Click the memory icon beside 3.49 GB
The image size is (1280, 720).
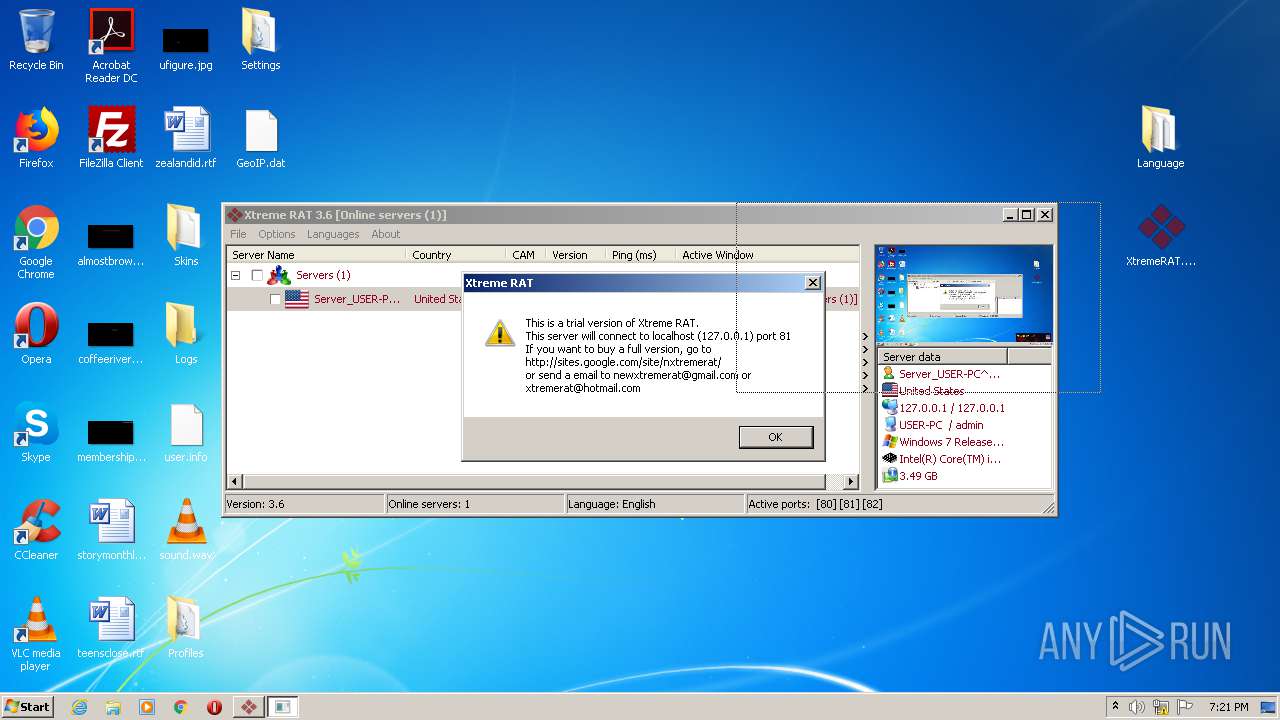click(x=888, y=476)
